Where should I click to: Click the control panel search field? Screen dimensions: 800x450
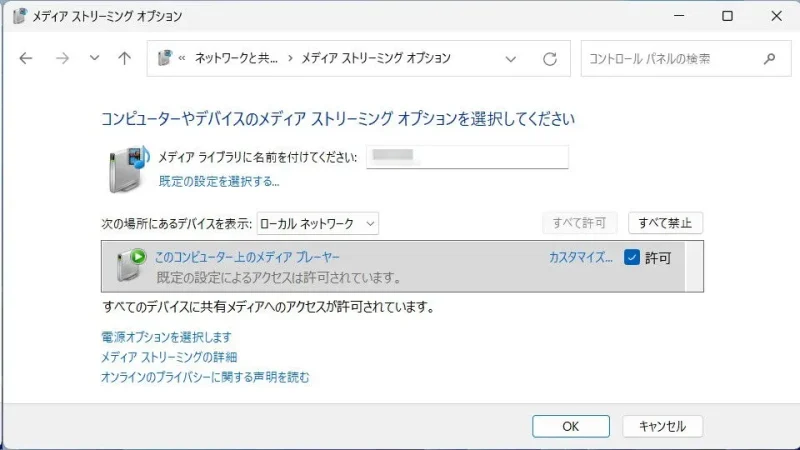[686, 59]
